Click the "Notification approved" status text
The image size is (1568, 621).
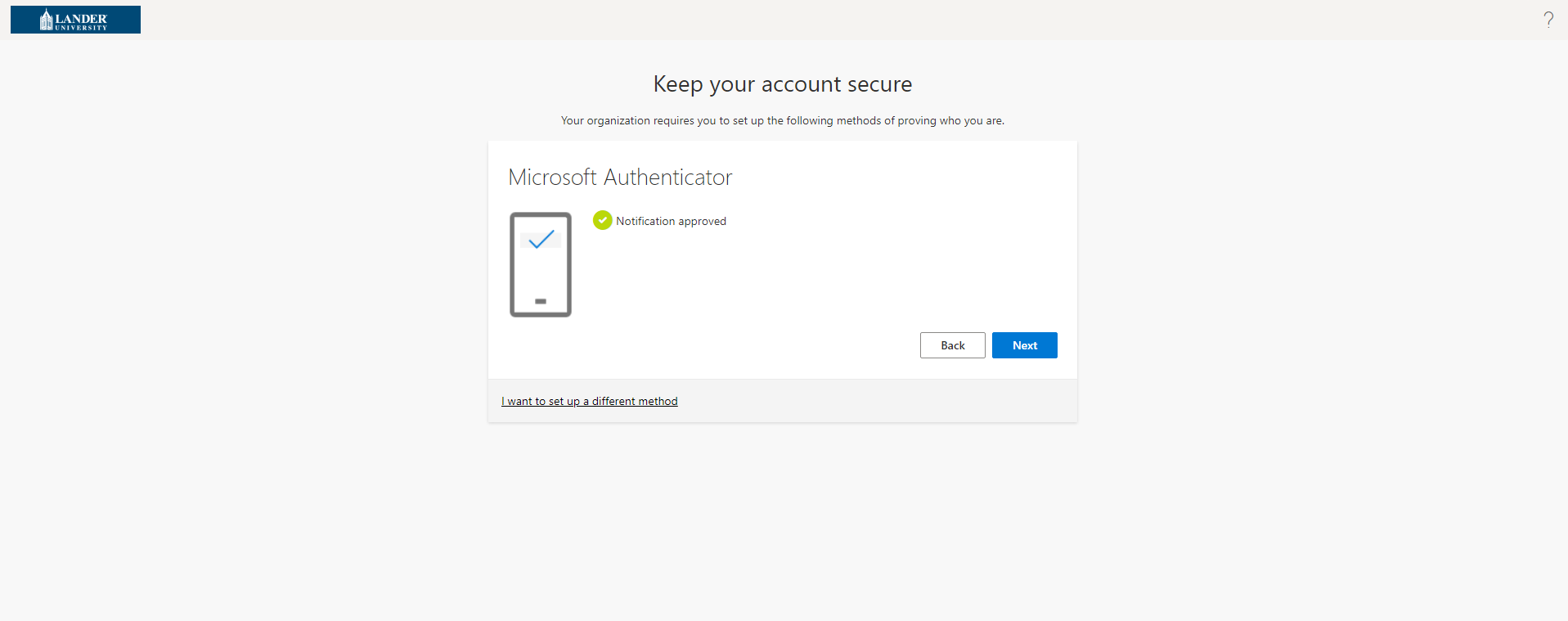pos(671,221)
